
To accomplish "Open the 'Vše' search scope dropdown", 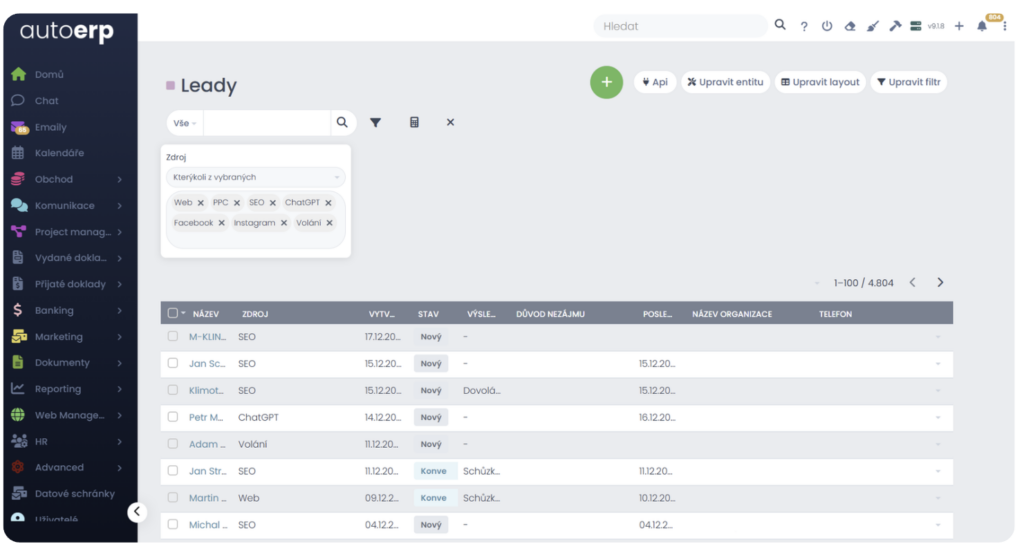I will [x=185, y=123].
